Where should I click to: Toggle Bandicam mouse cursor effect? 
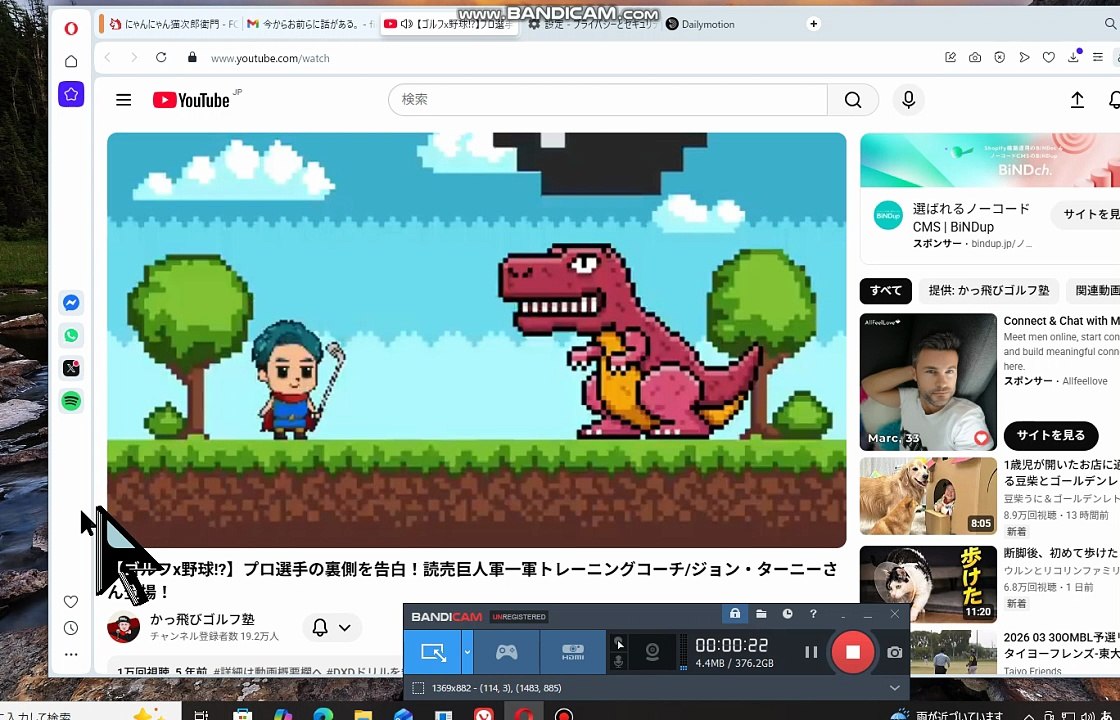(x=619, y=642)
